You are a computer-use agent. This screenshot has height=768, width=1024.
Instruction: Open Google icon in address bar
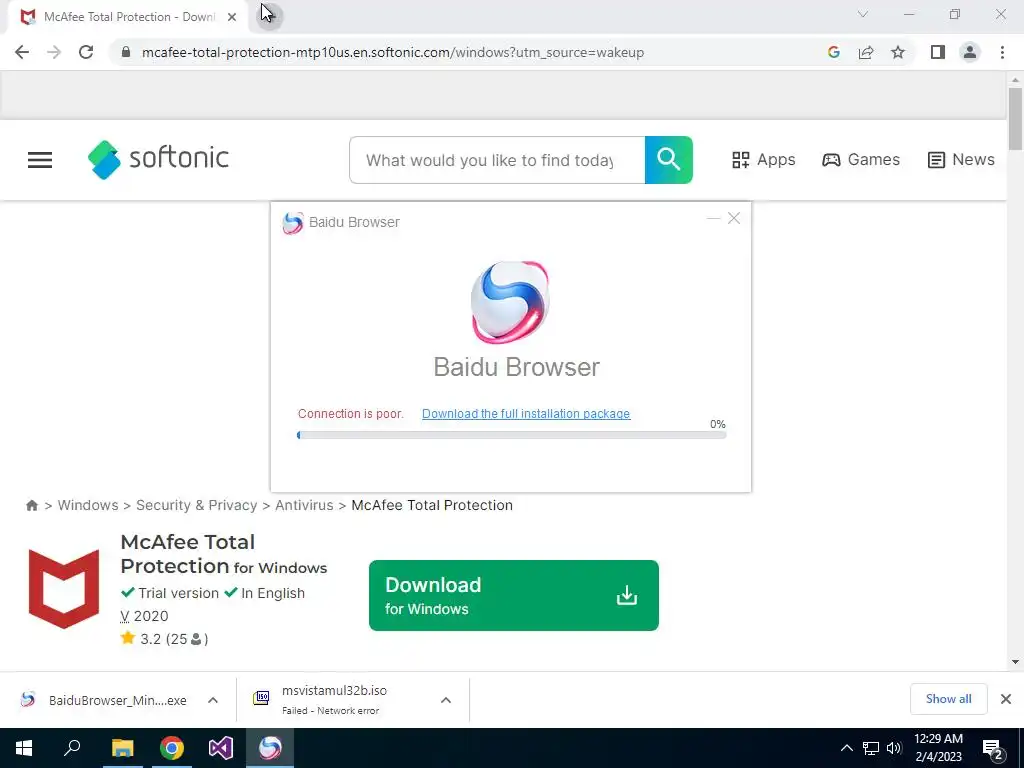833,52
